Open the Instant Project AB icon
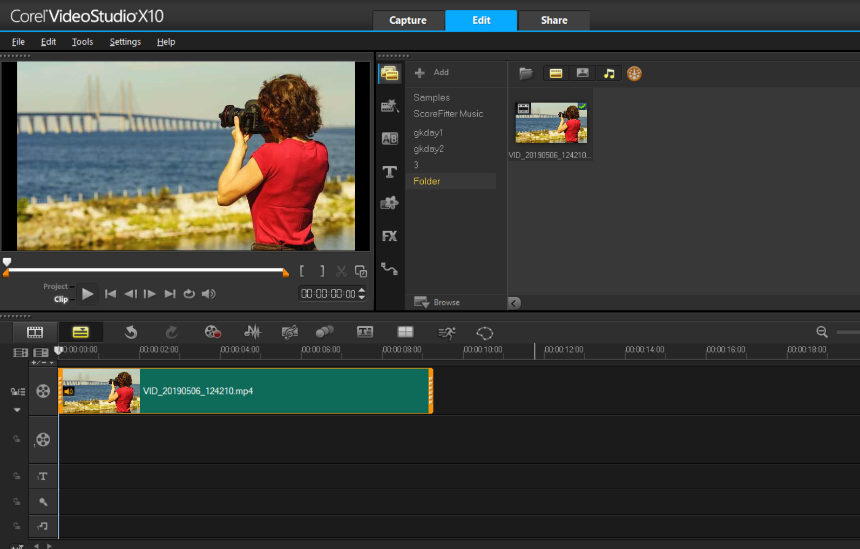This screenshot has width=860, height=549. click(x=389, y=139)
